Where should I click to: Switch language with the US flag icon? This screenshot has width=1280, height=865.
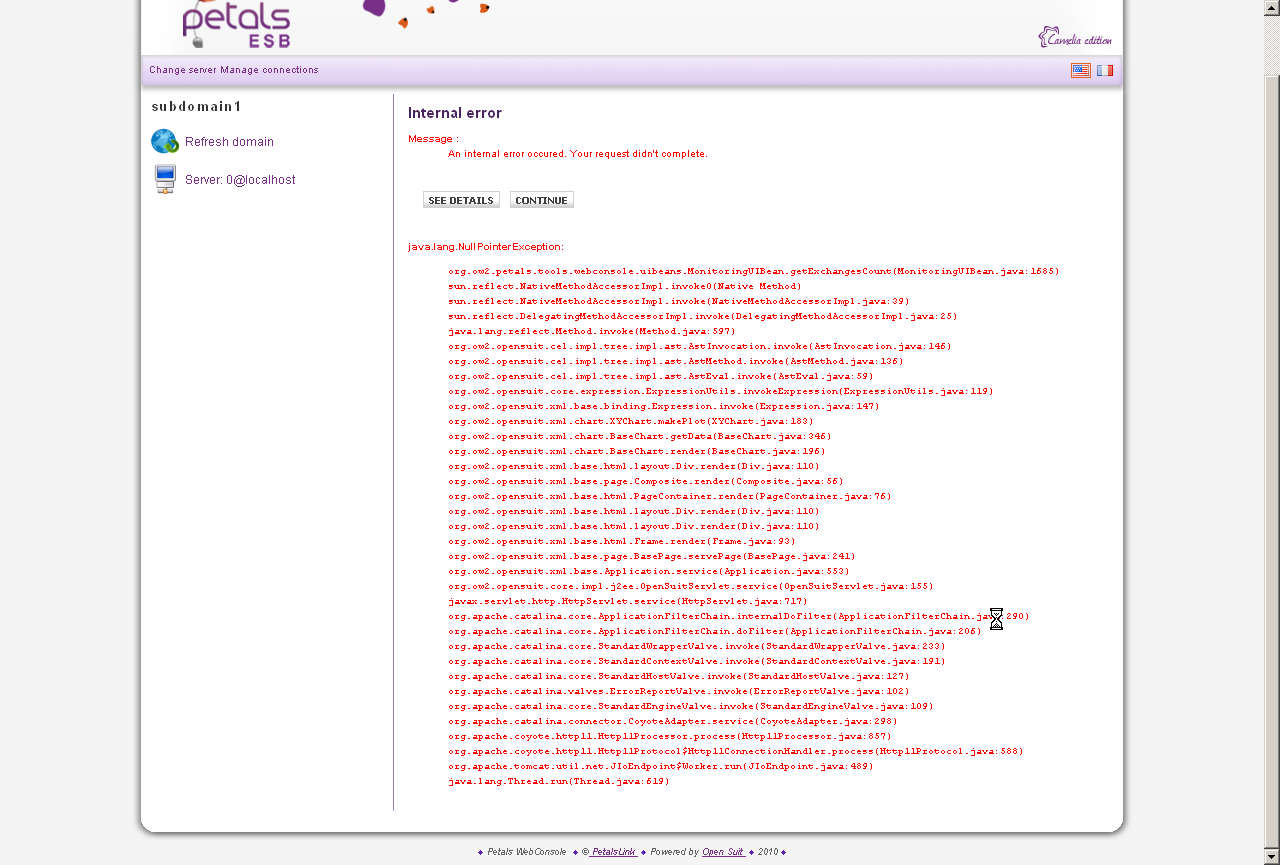coord(1081,70)
